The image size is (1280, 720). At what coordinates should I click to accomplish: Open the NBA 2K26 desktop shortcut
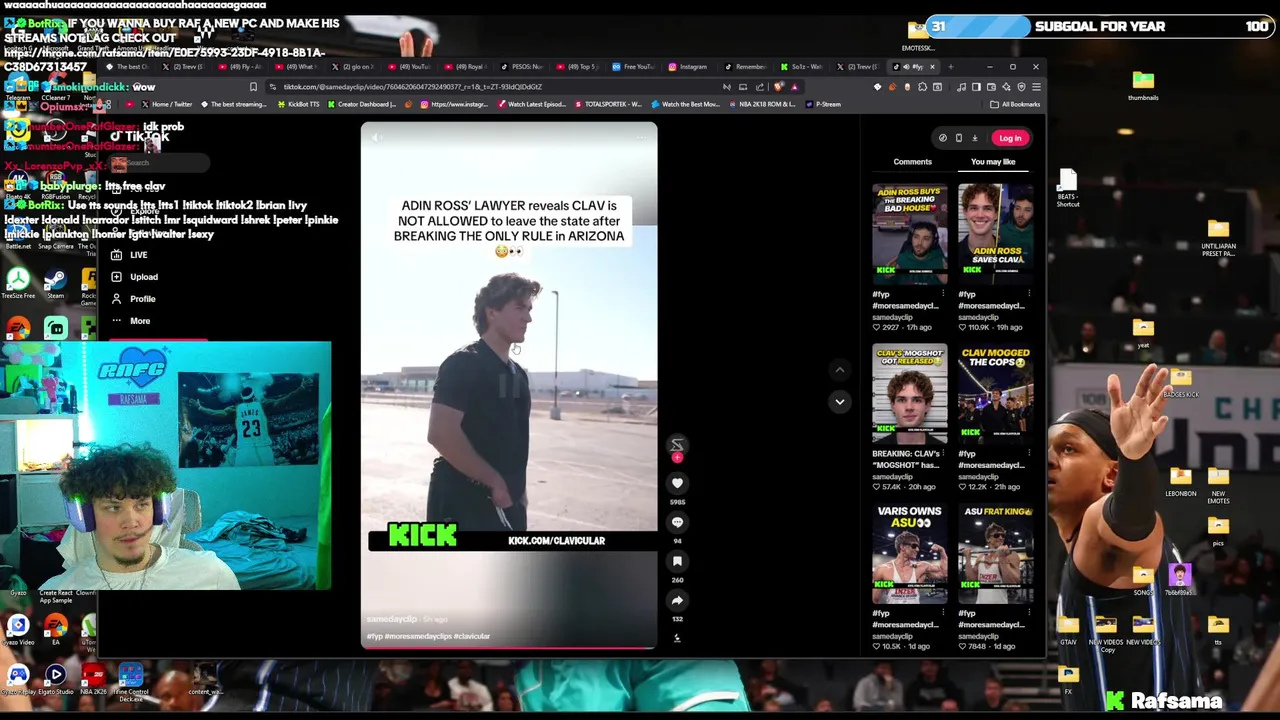coord(93,680)
